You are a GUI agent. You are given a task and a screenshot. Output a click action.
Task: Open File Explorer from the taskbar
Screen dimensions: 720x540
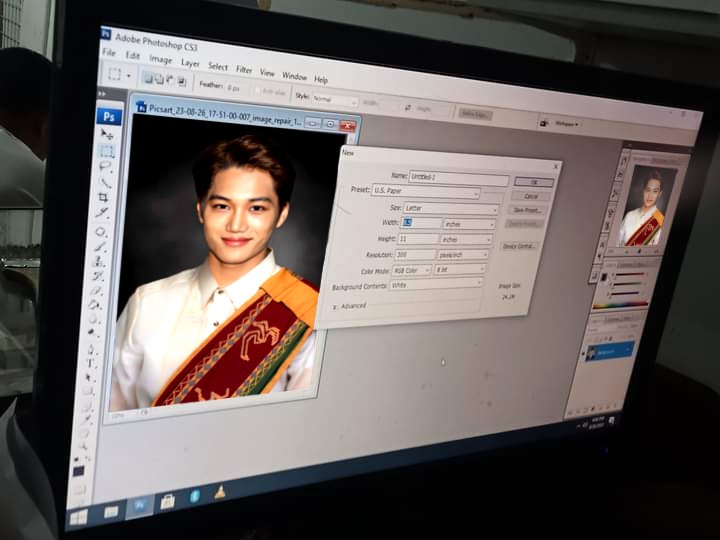pos(111,511)
